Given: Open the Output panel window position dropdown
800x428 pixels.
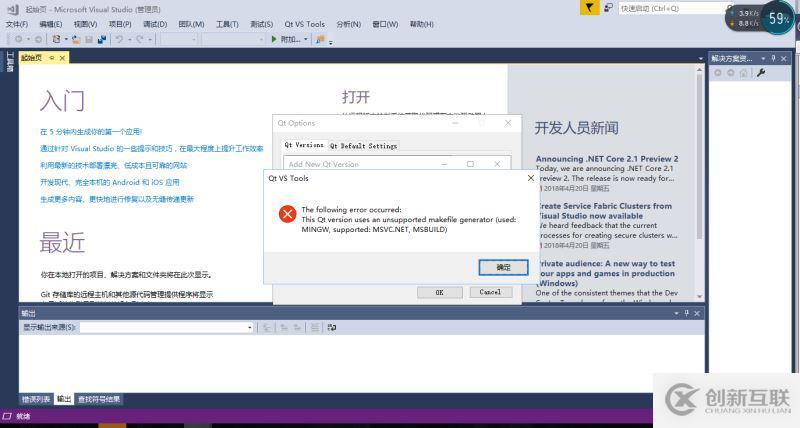Looking at the screenshot, I should pos(676,313).
